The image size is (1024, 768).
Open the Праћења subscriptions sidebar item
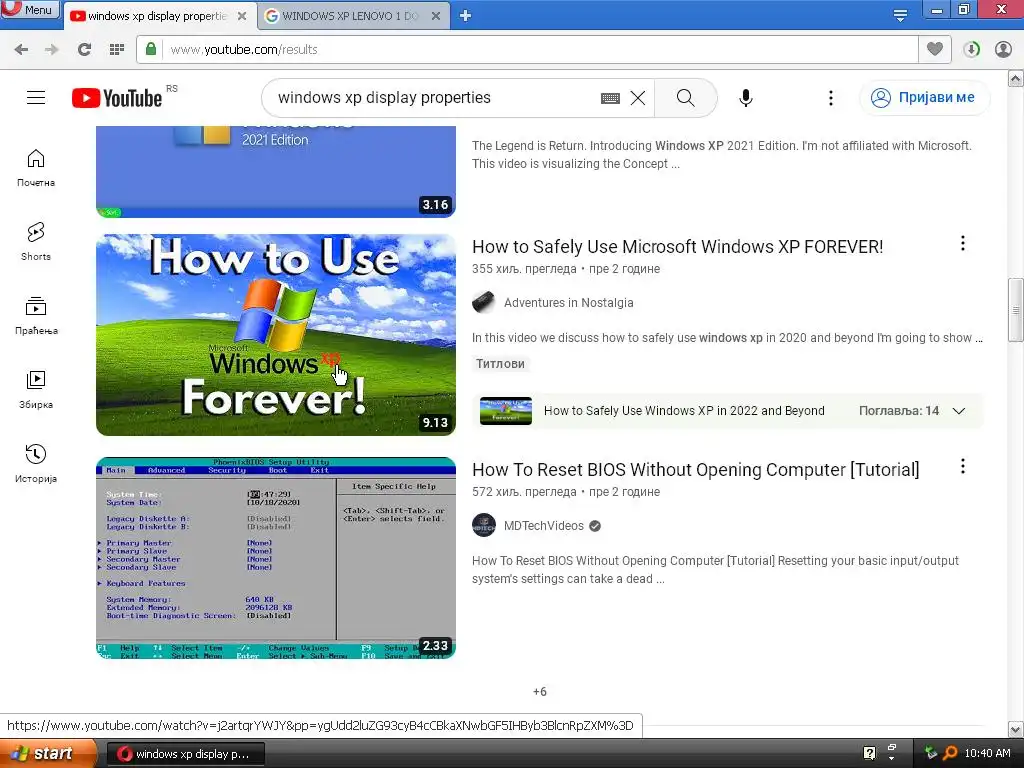[36, 316]
